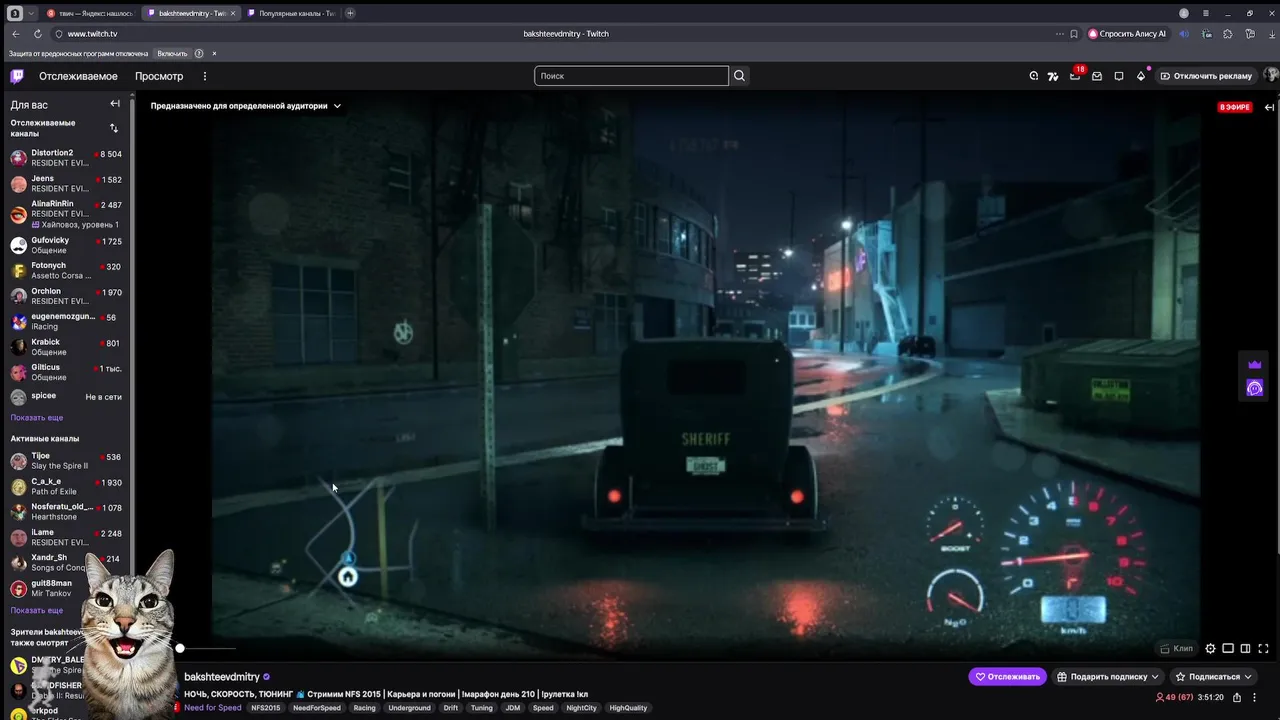Open player settings gear icon
The width and height of the screenshot is (1280, 720).
coord(1210,648)
